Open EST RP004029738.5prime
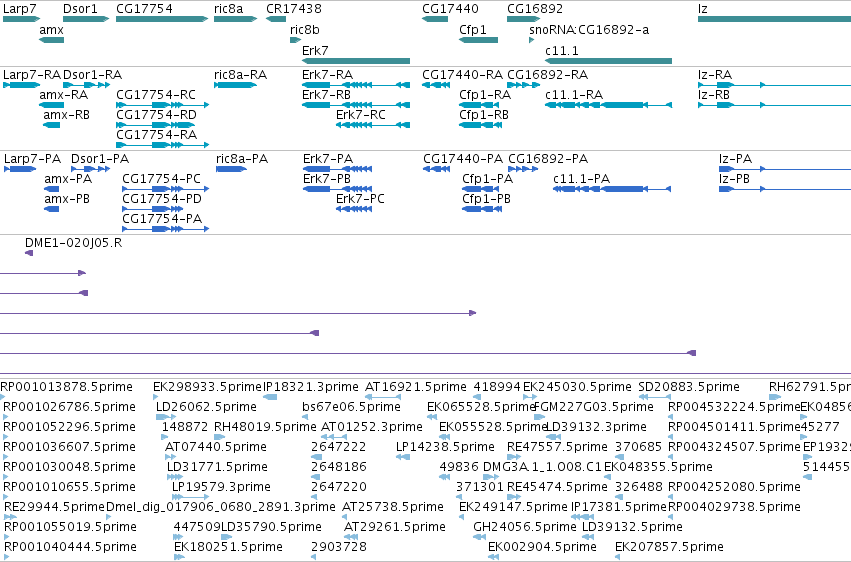 click(x=734, y=507)
